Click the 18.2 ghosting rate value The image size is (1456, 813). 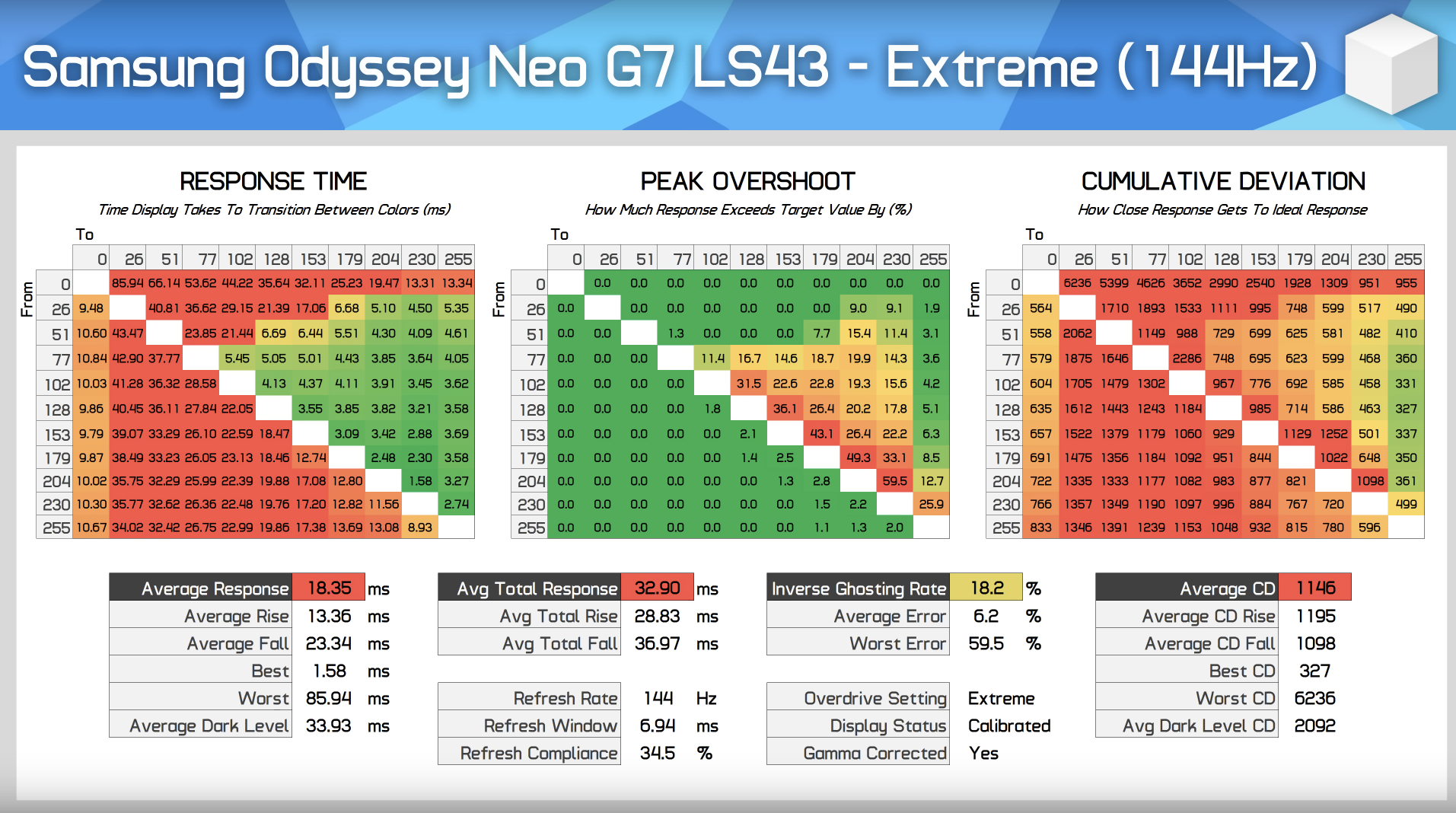[x=986, y=588]
